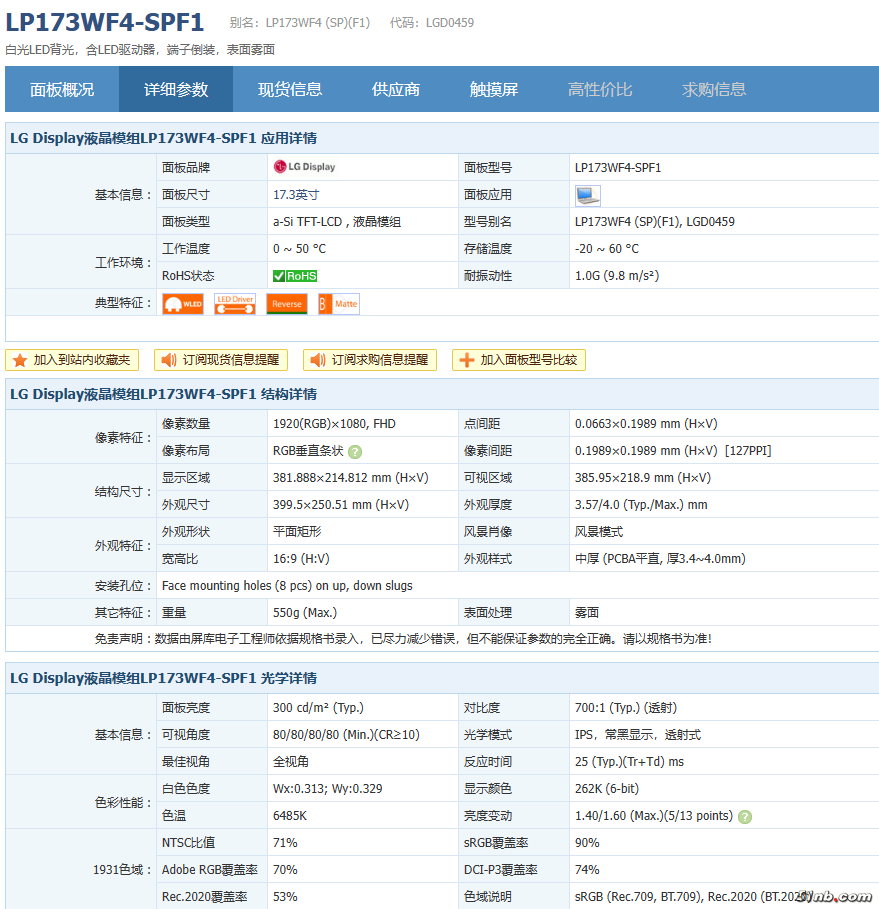Screen dimensions: 879x909
Task: Click the 结构详情 section header
Action: click(x=164, y=394)
